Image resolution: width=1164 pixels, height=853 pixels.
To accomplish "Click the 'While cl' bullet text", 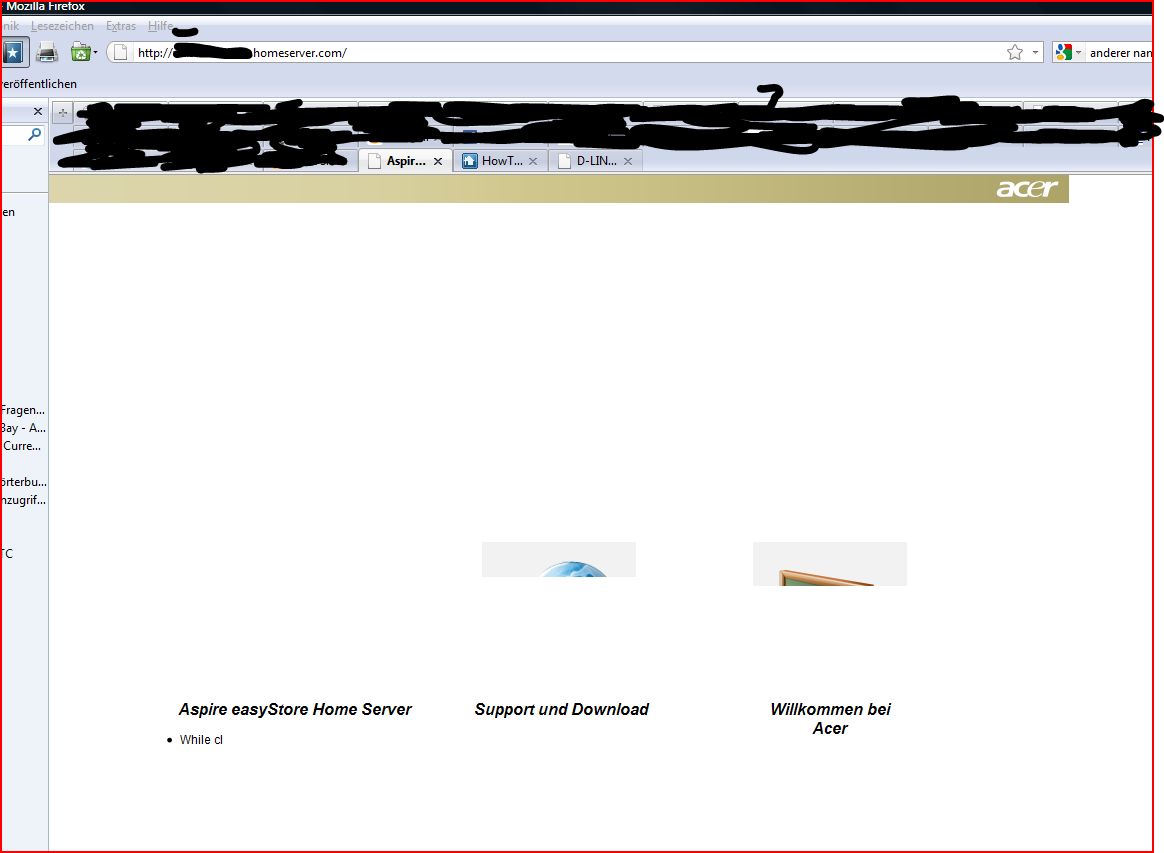I will [x=201, y=739].
